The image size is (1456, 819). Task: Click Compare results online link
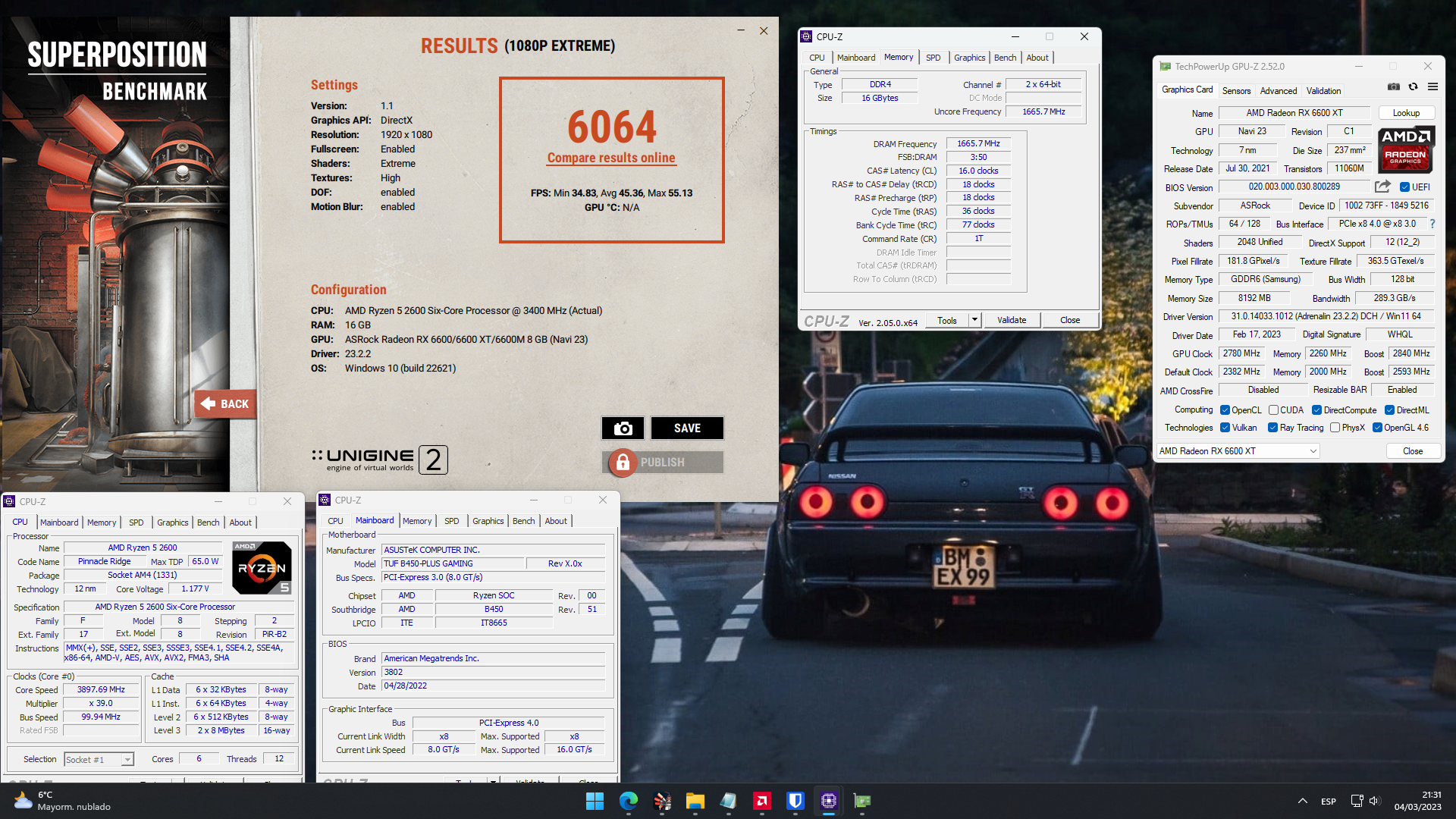[611, 158]
